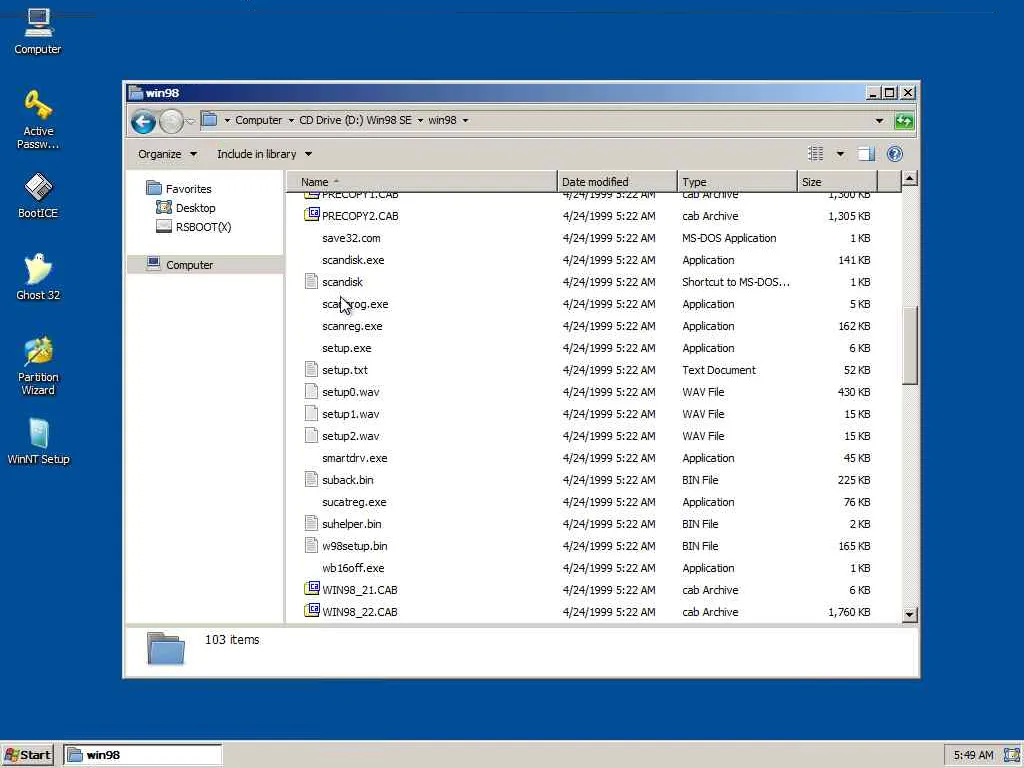1024x768 pixels.
Task: Open the BootICE desktop icon
Action: coord(38,195)
